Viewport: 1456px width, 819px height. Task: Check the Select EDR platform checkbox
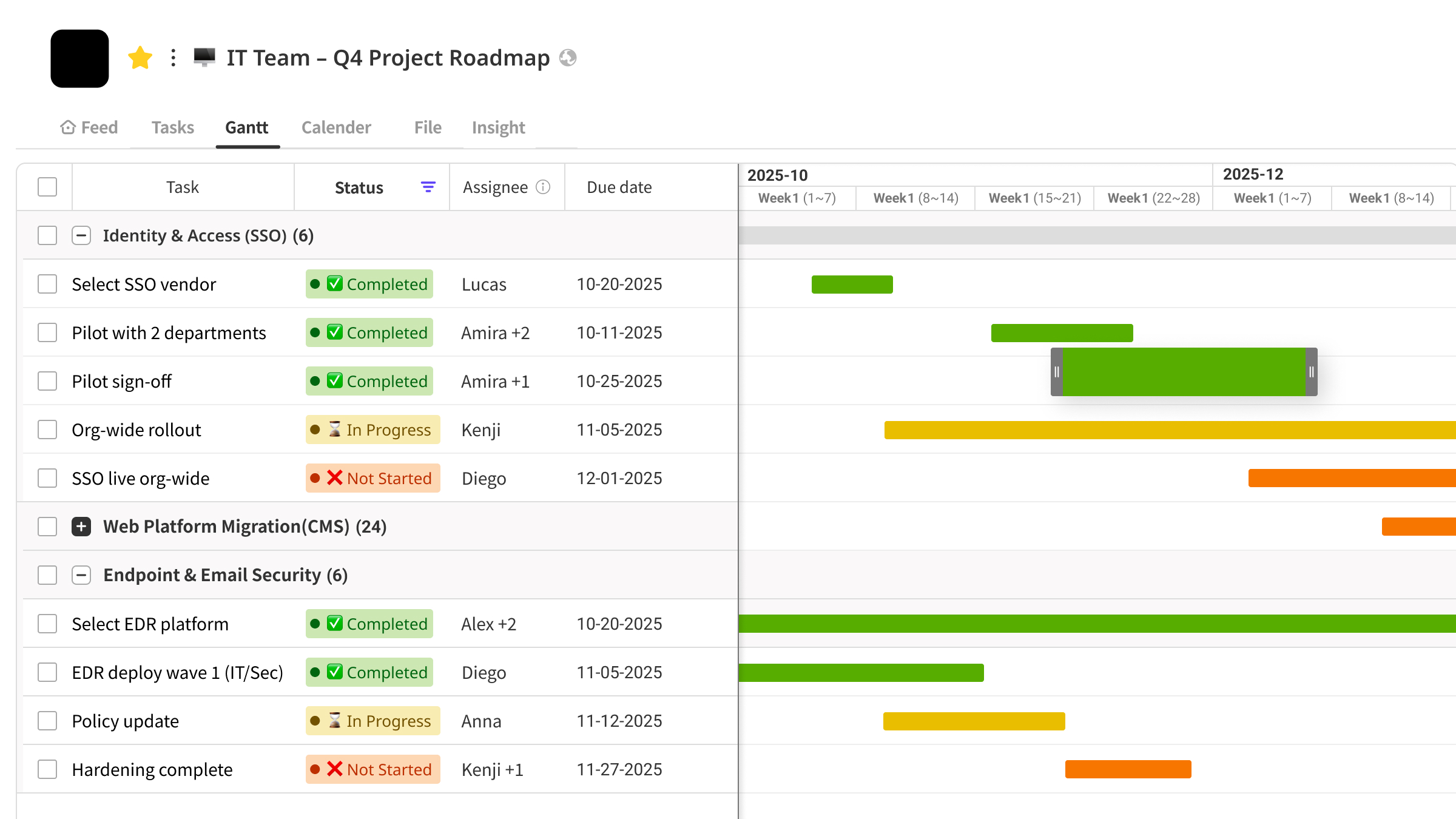(47, 624)
